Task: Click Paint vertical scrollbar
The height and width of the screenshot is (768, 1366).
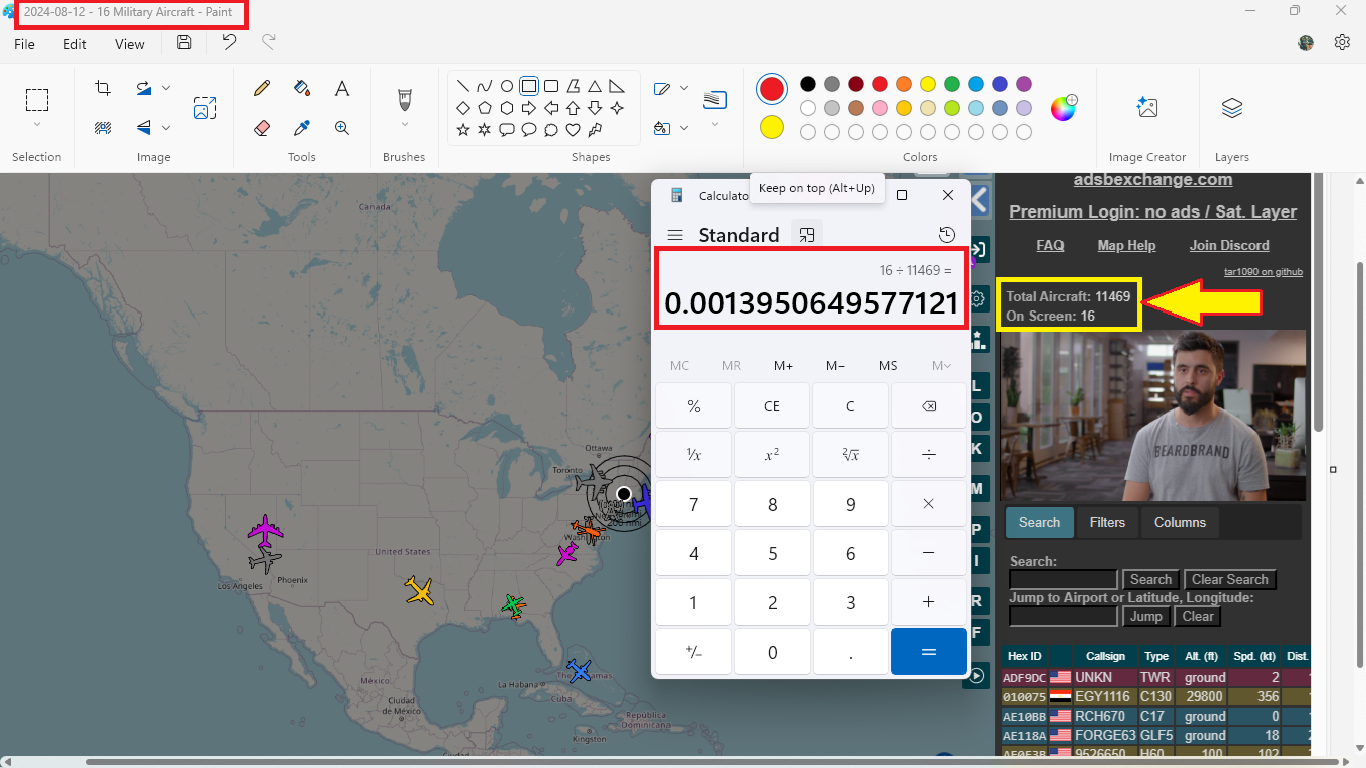Action: pos(1359,465)
